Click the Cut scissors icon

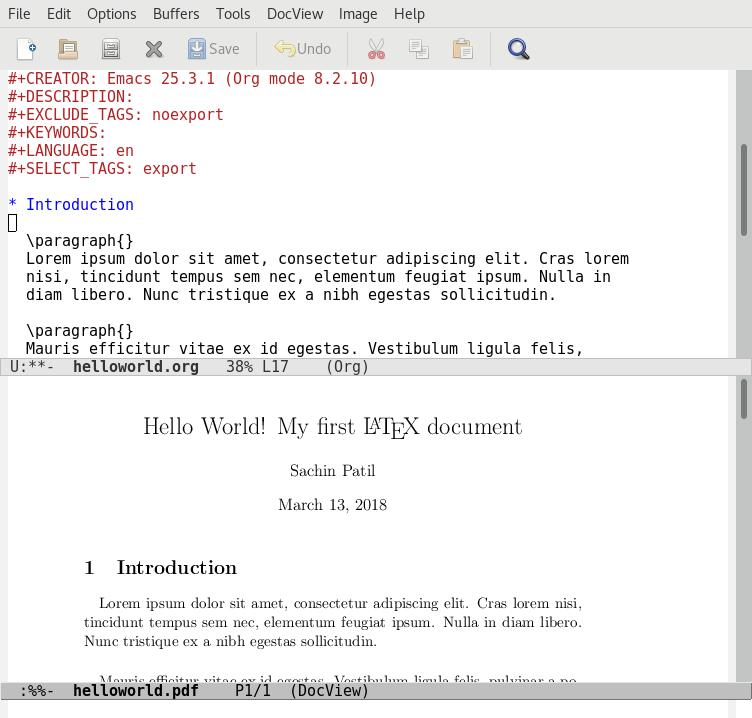click(376, 49)
